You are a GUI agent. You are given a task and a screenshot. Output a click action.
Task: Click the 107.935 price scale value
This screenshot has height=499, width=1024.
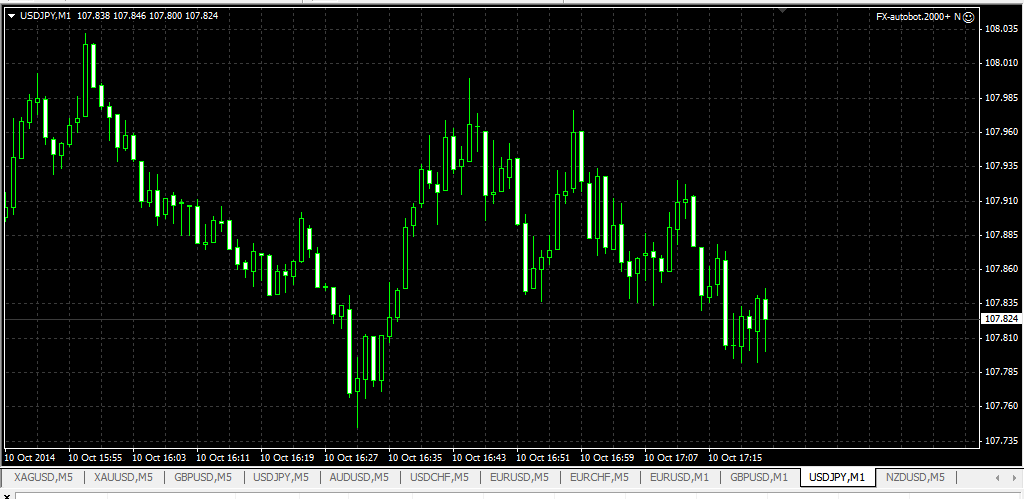pyautogui.click(x=1001, y=166)
